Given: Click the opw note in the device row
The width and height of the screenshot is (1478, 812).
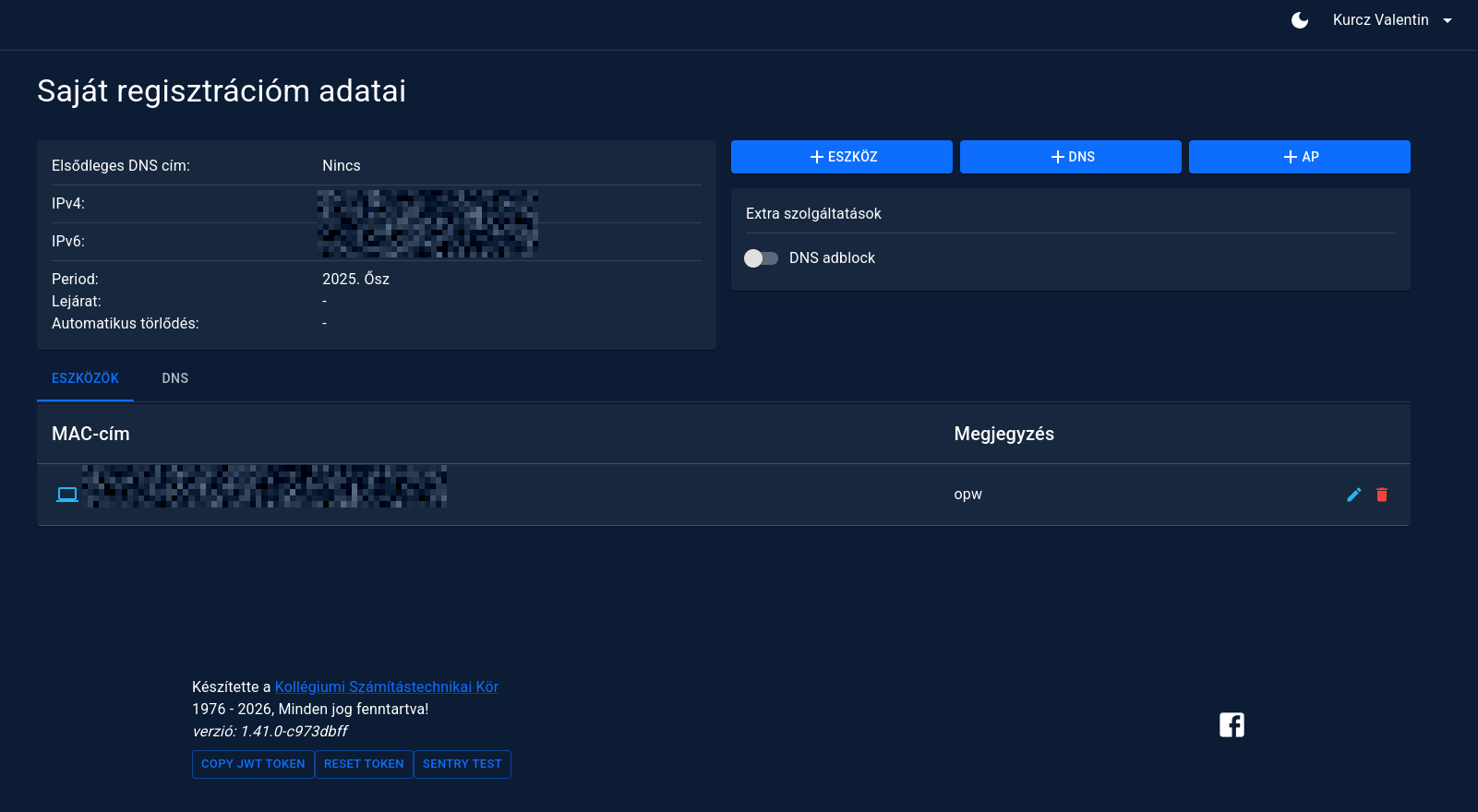Looking at the screenshot, I should [967, 495].
